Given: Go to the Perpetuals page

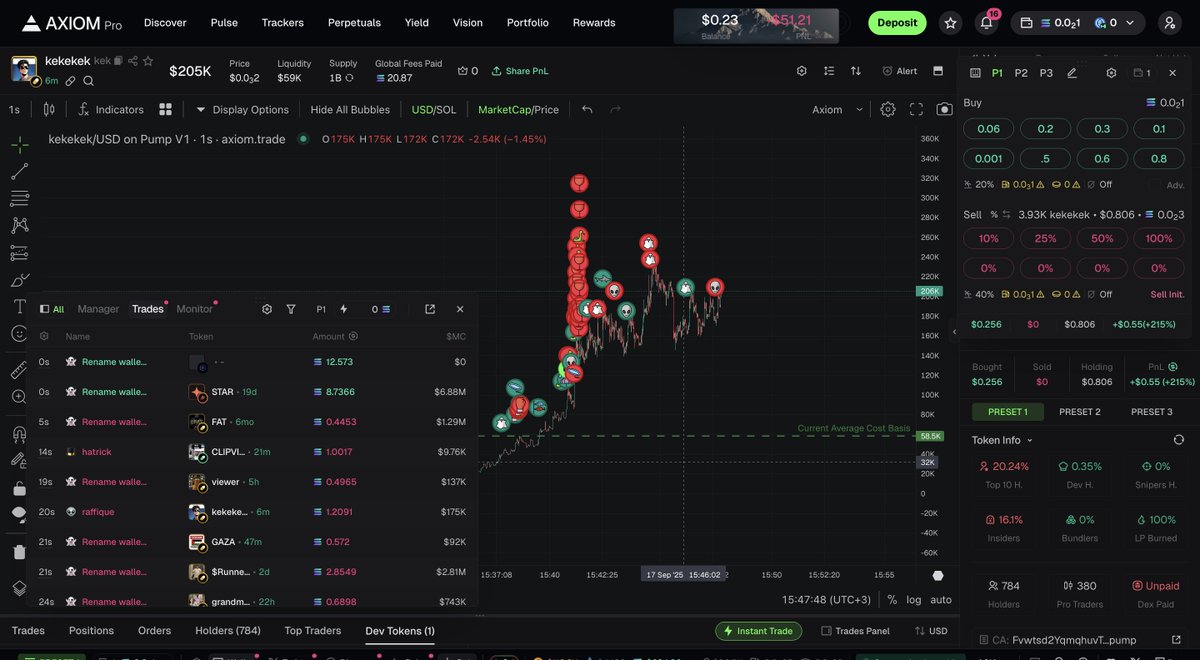Looking at the screenshot, I should click(x=354, y=22).
